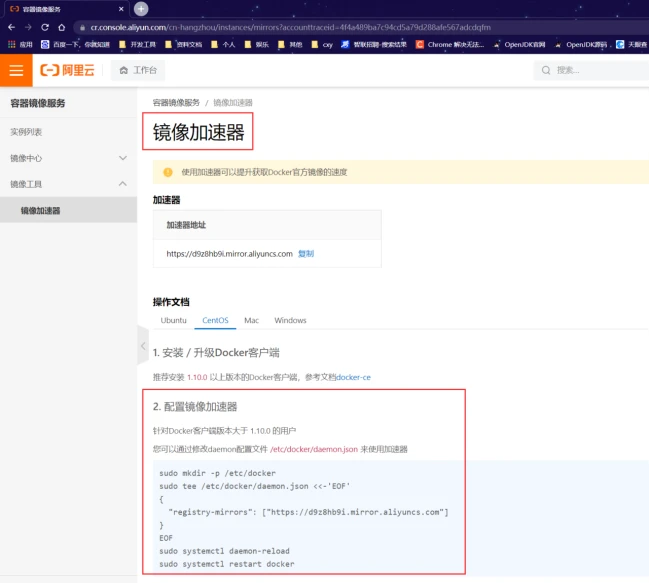
Task: Switch to the CentOS tab
Action: (x=215, y=320)
